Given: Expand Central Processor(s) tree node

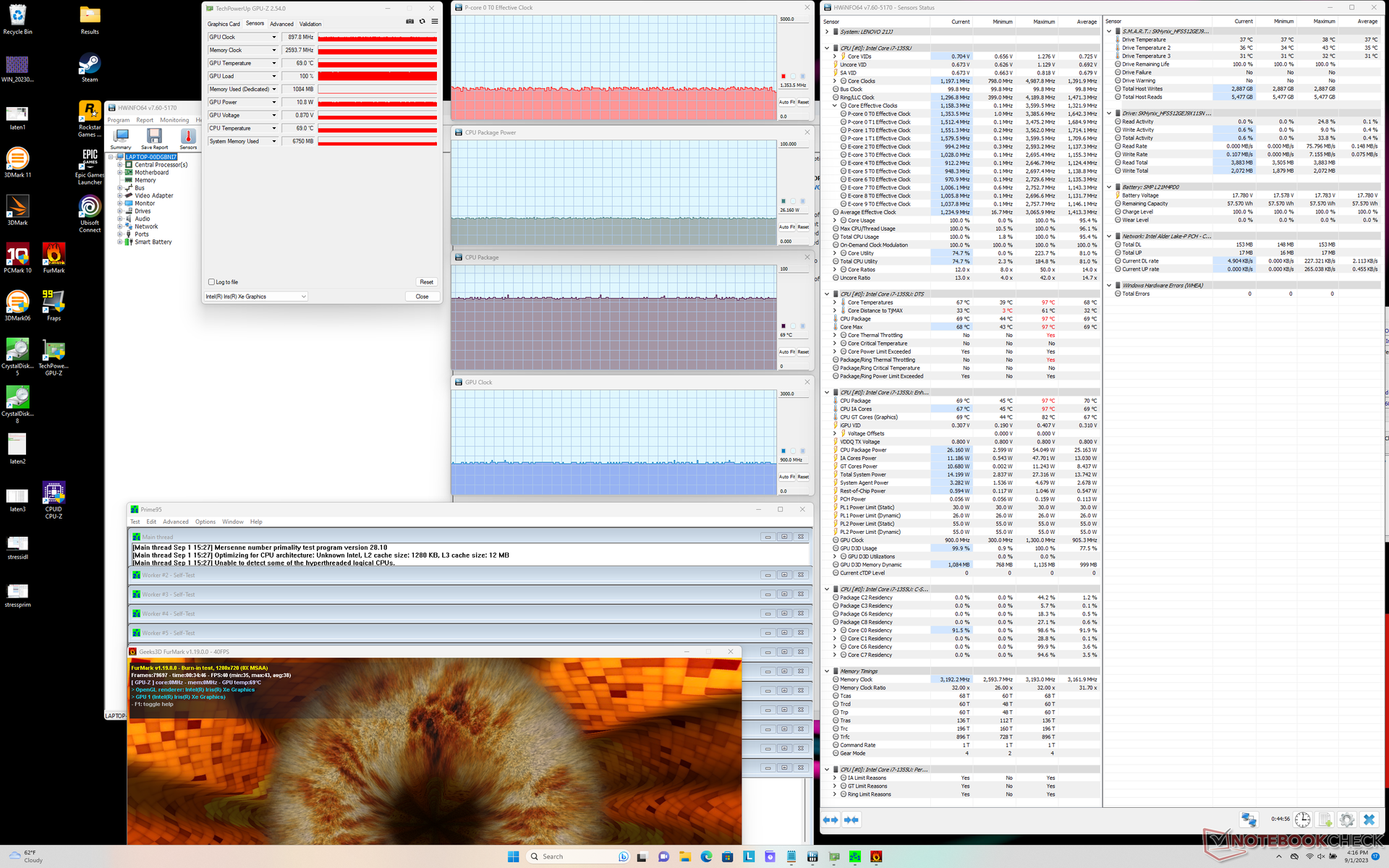Looking at the screenshot, I should [120, 165].
